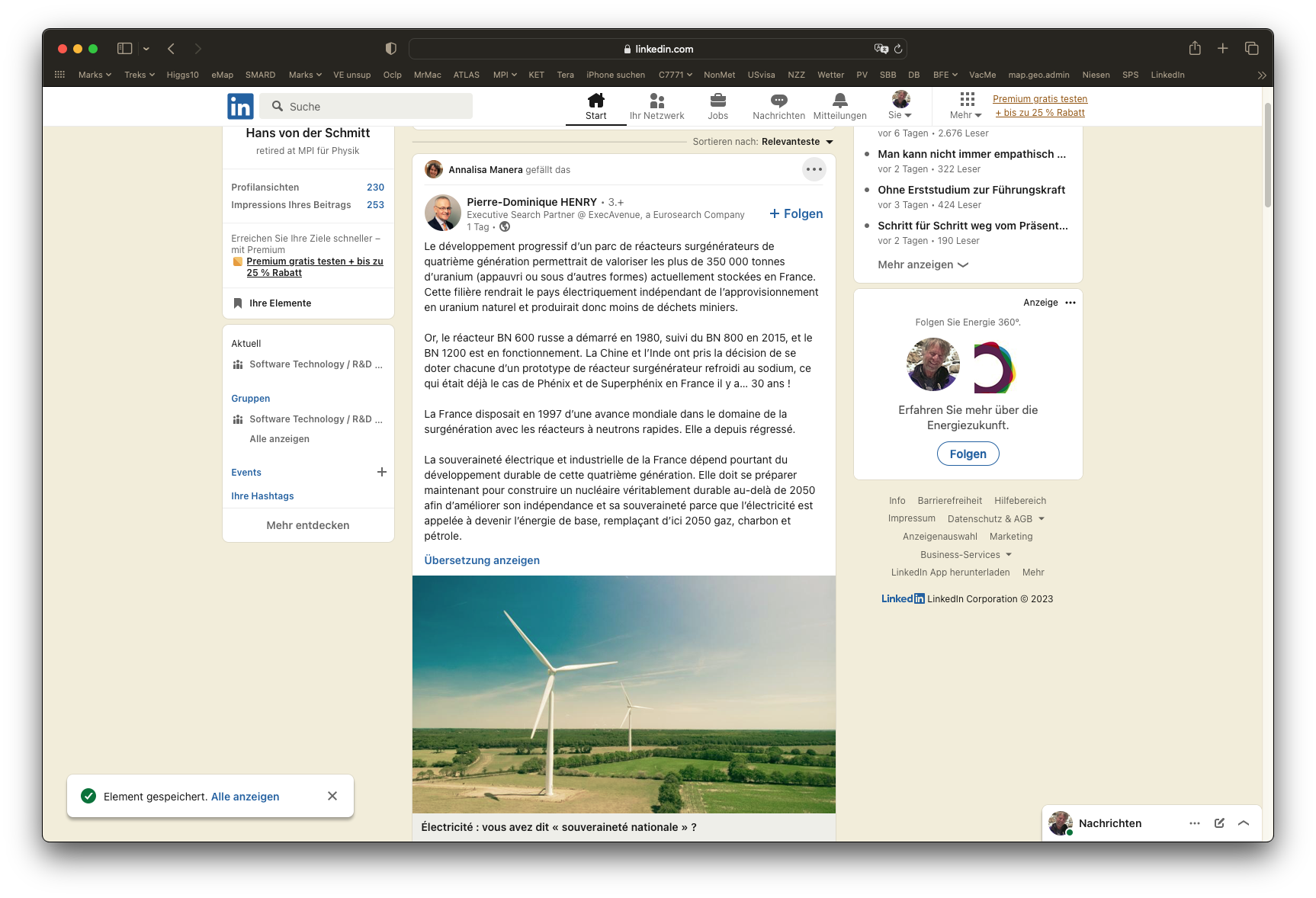Click Safari privacy shield icon

[391, 49]
